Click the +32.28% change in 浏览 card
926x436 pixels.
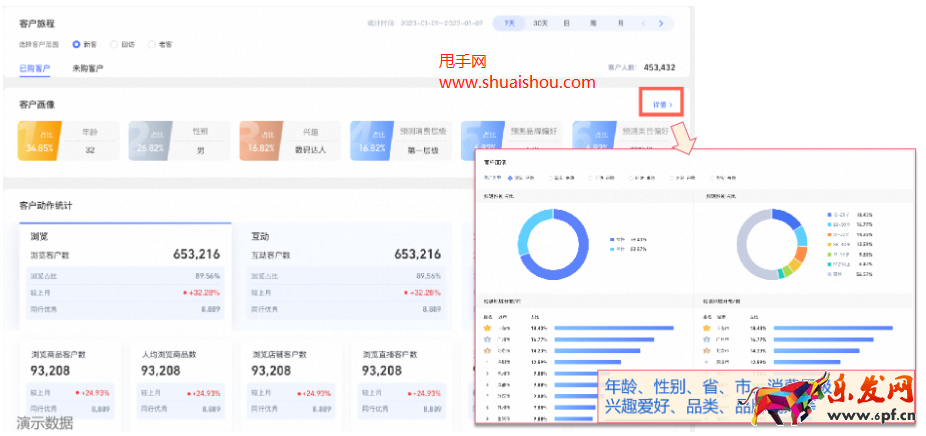pos(201,292)
